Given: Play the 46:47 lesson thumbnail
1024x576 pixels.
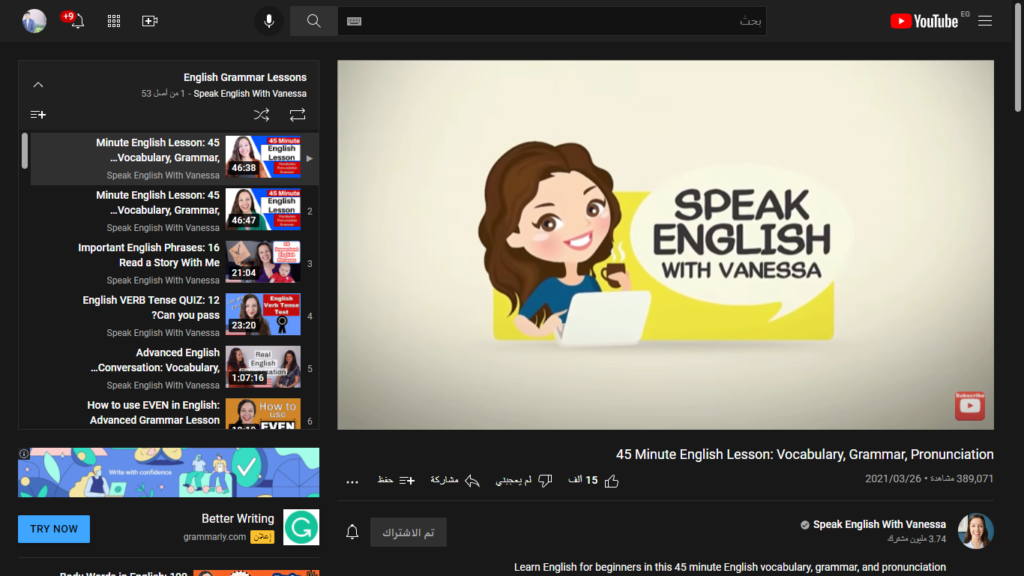Looking at the screenshot, I should 263,209.
